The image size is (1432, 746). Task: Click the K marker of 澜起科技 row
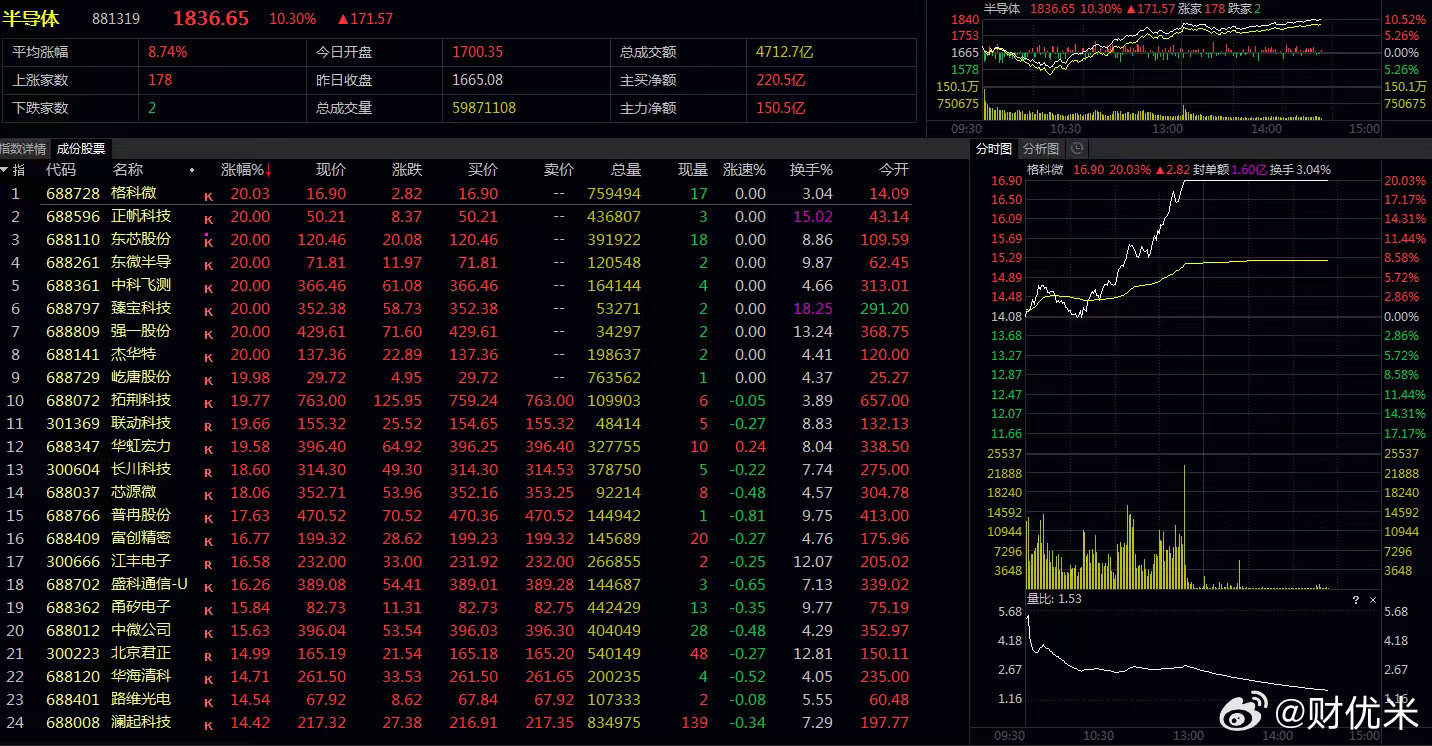[209, 724]
